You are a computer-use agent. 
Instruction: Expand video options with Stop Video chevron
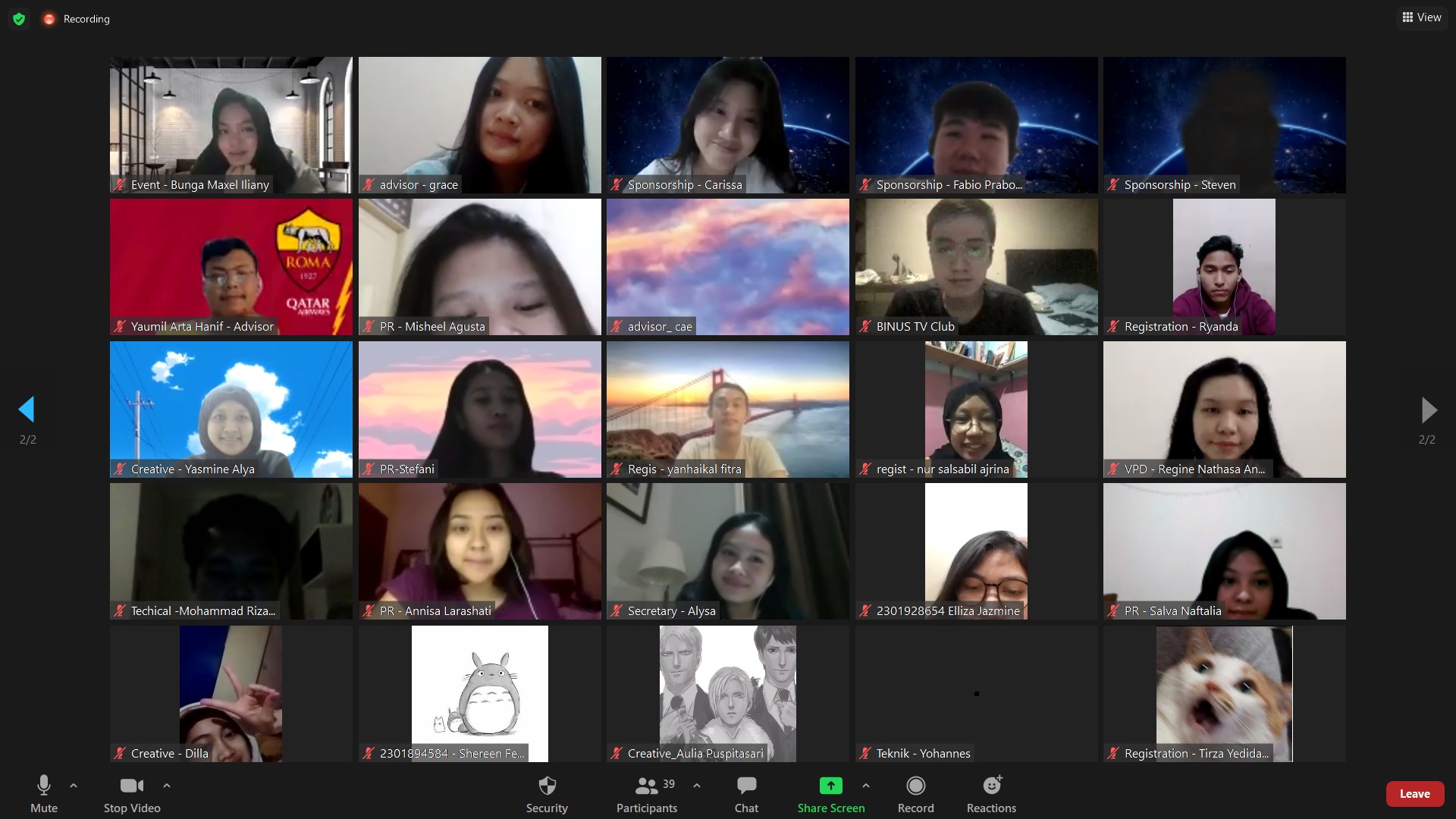click(166, 786)
